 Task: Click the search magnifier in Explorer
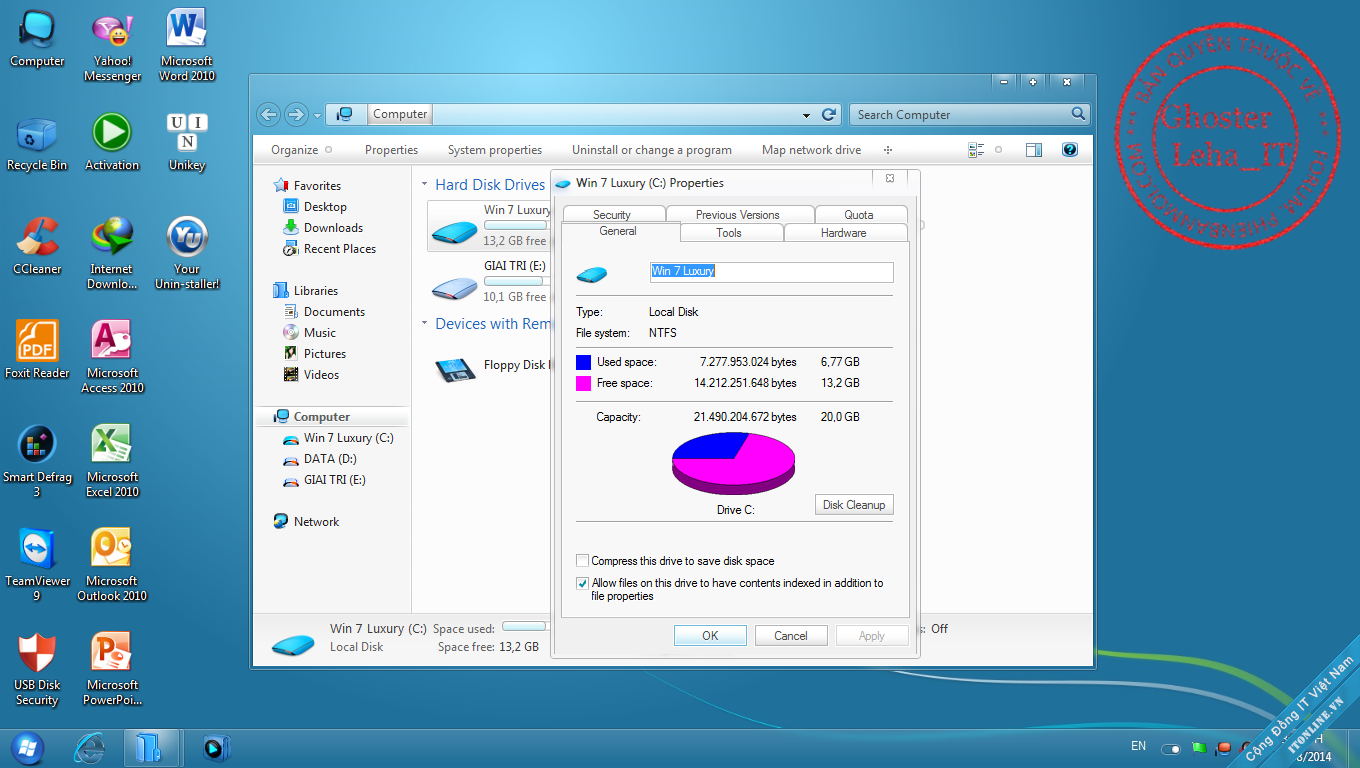1078,114
